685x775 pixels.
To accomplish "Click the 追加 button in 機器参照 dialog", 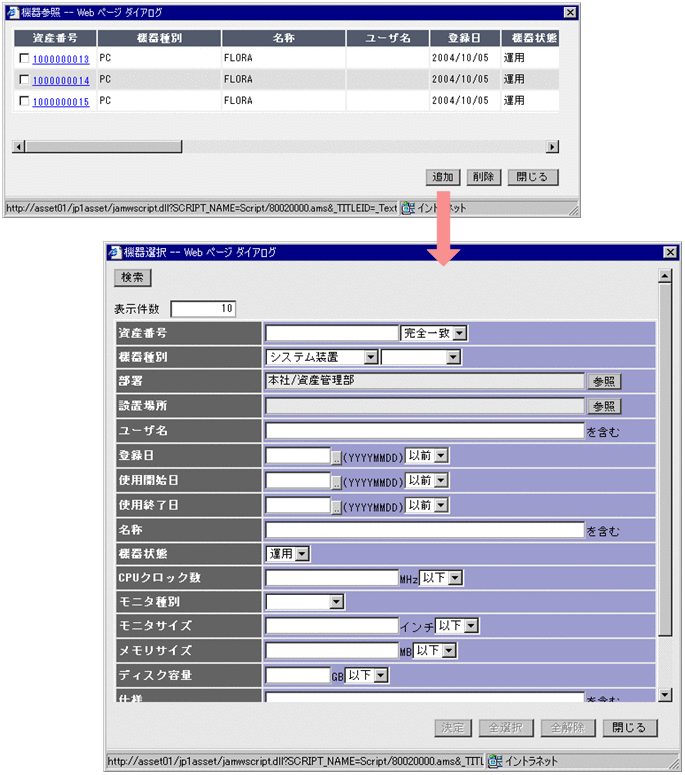I will pyautogui.click(x=443, y=177).
